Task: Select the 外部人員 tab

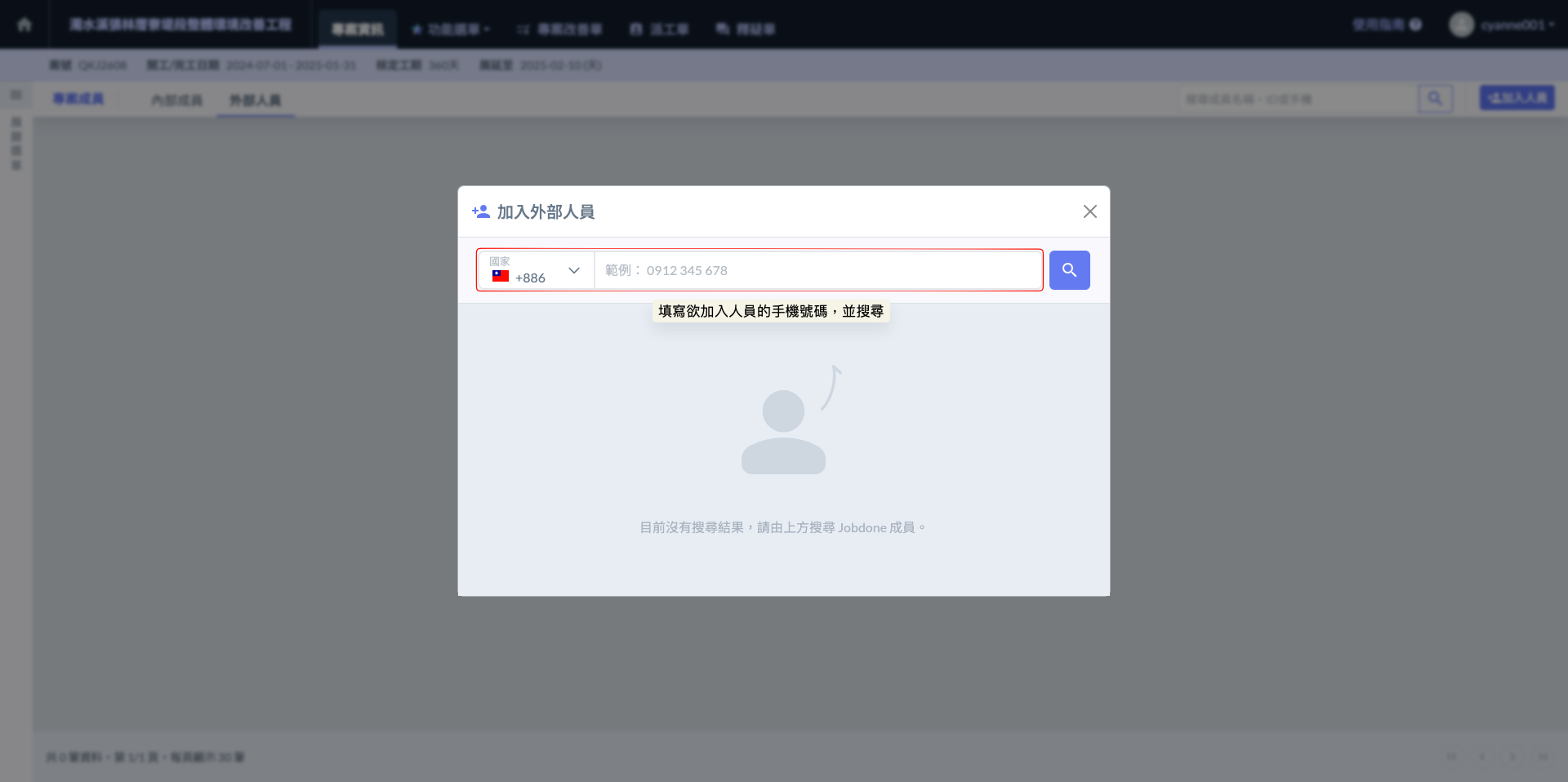Action: (x=255, y=100)
